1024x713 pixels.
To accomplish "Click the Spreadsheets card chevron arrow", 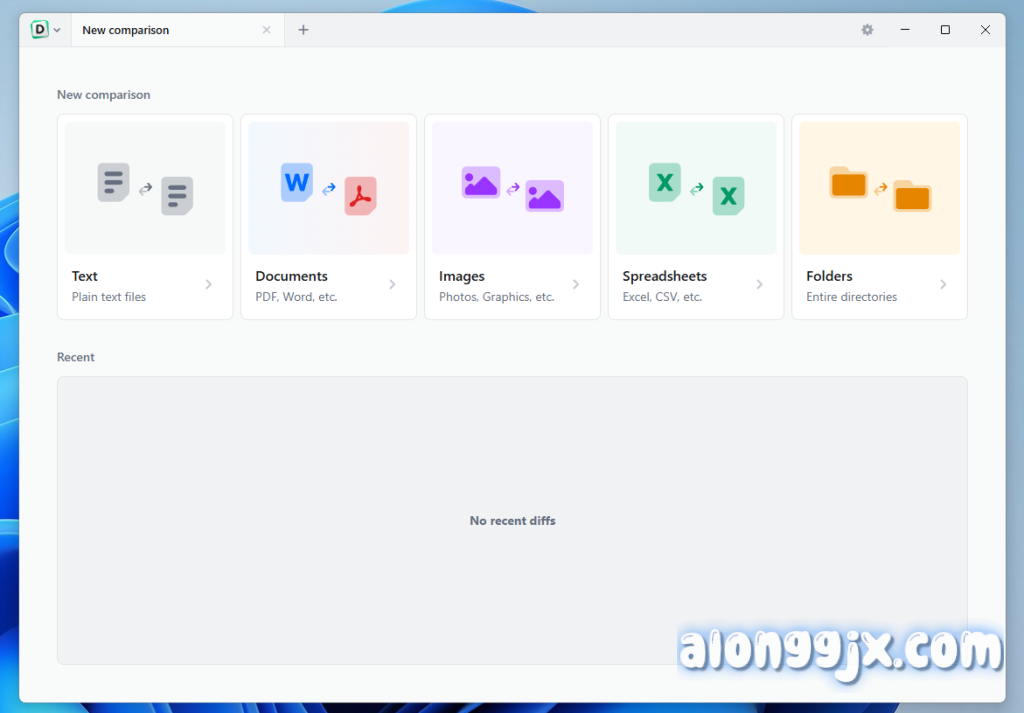I will (x=759, y=285).
